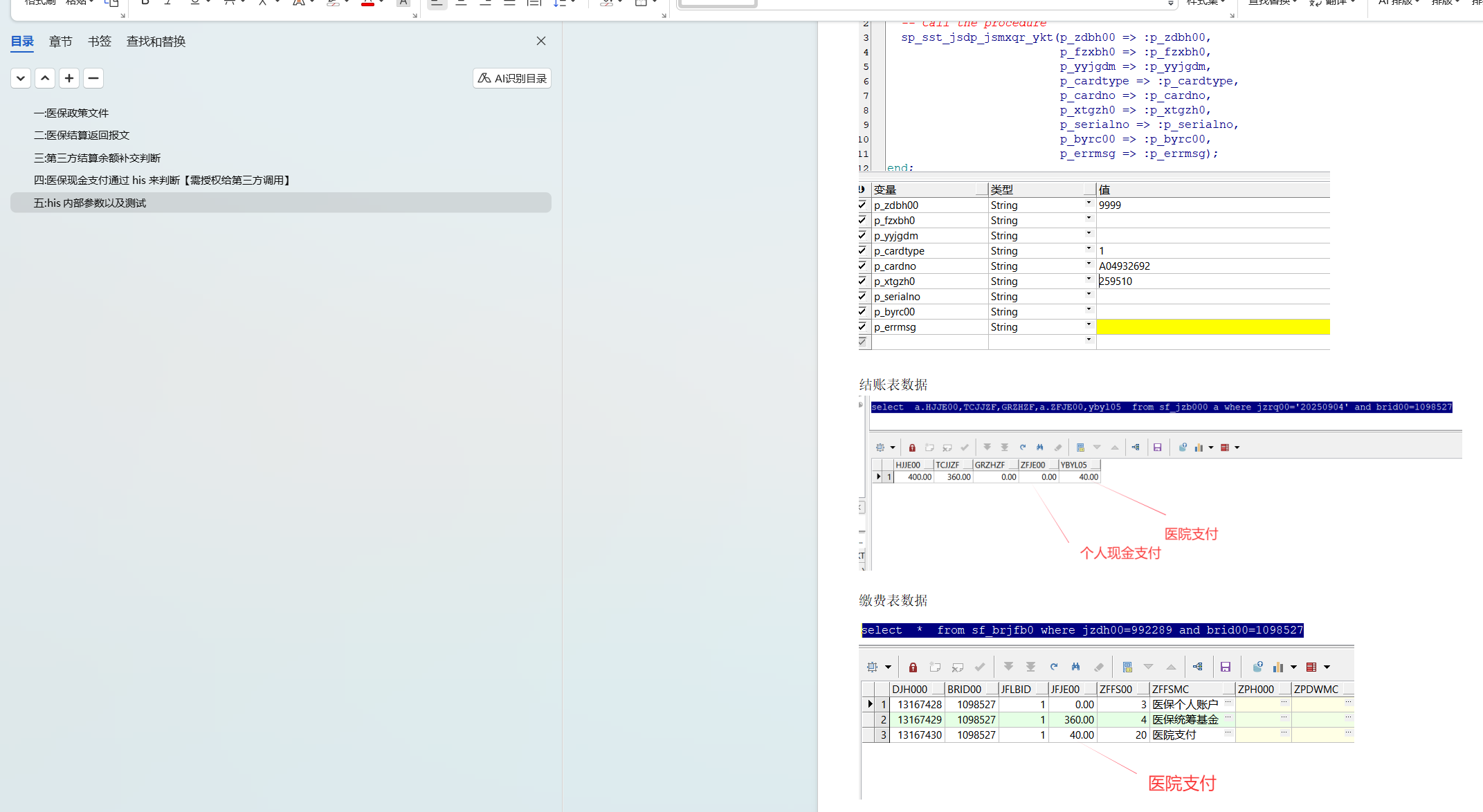This screenshot has width=1483, height=812.
Task: Open the type dropdown for p_serialno row
Action: (x=1088, y=294)
